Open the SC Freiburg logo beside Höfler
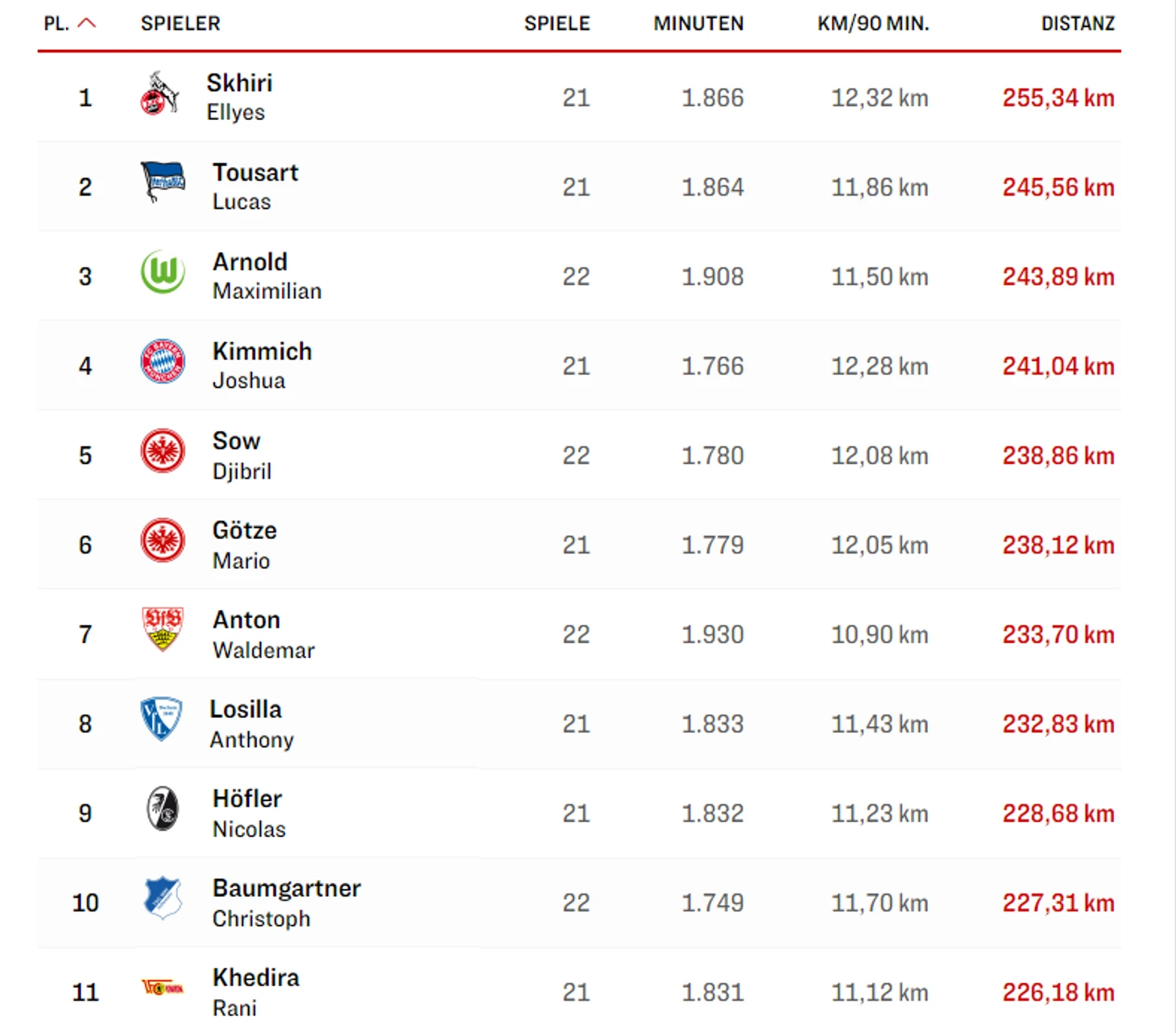The image size is (1176, 1033). click(x=163, y=808)
